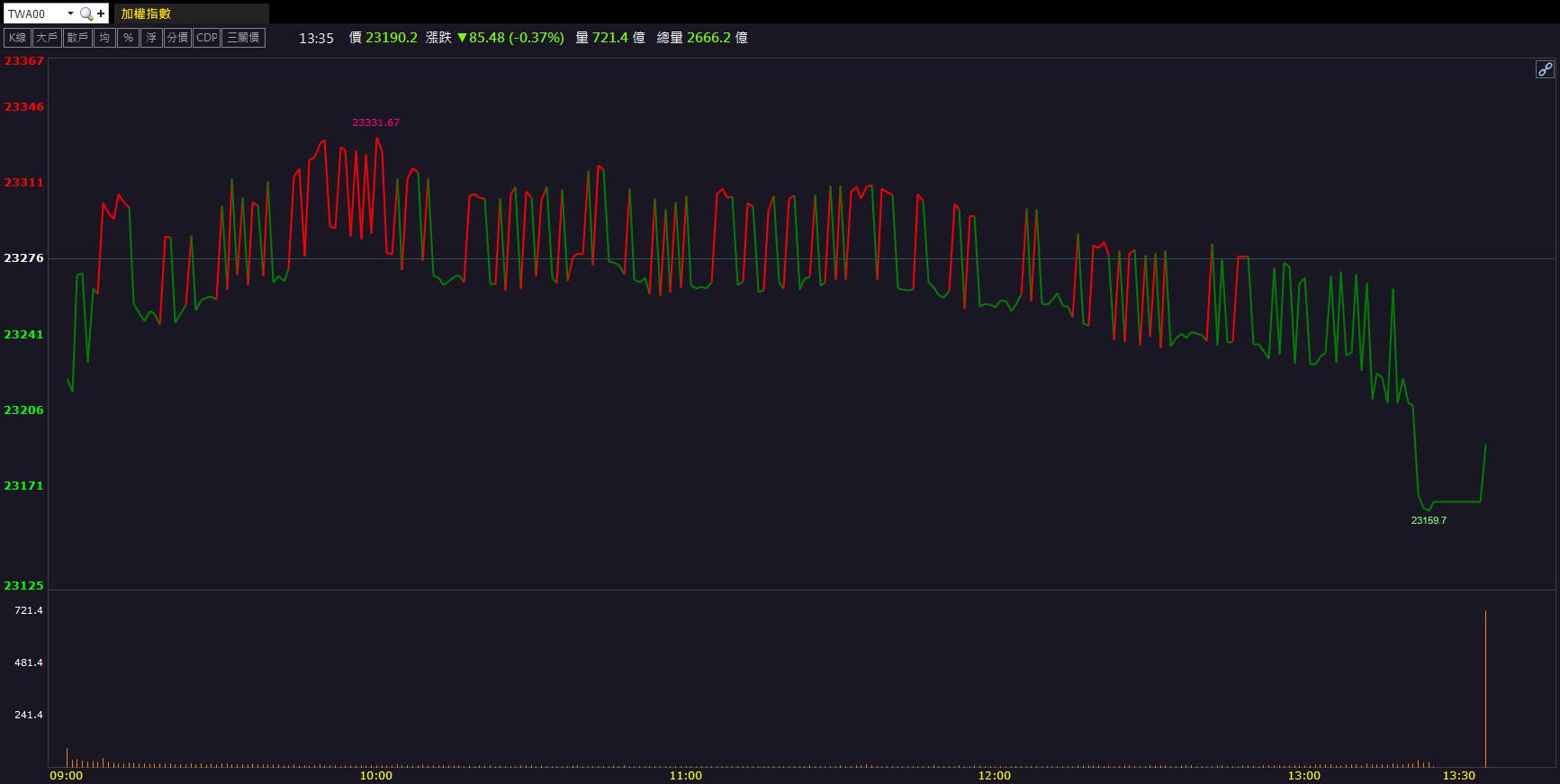Toggle the 散戶 retail trader indicator

(77, 38)
